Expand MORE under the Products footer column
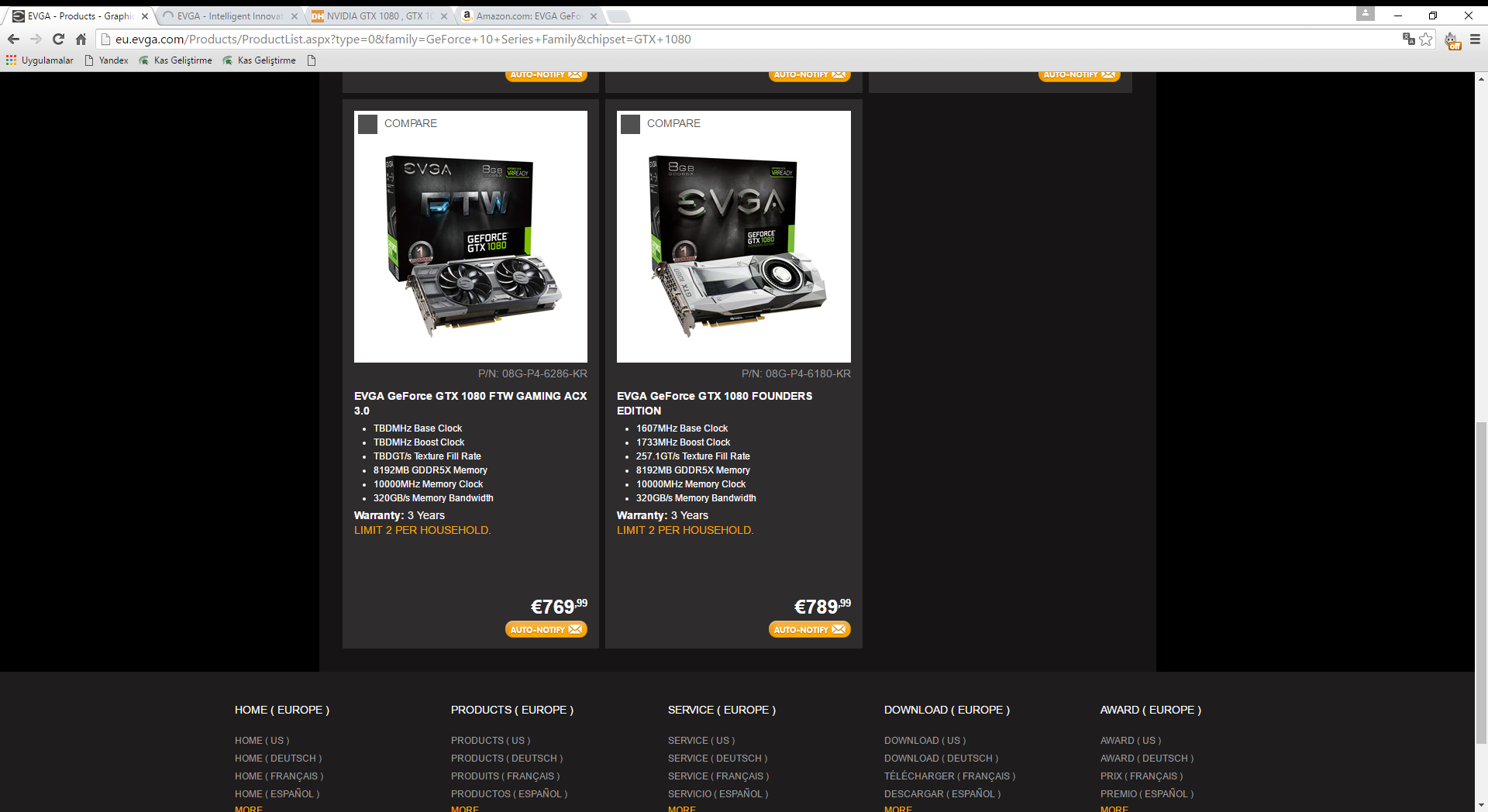 tap(465, 808)
